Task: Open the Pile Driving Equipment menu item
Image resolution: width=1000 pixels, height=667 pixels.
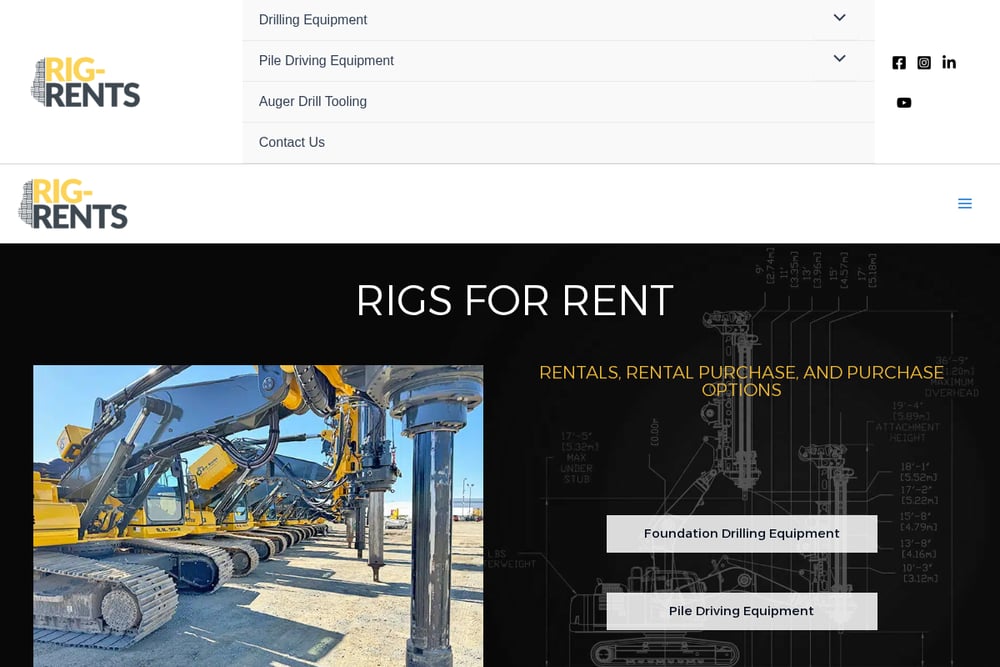Action: click(x=326, y=61)
